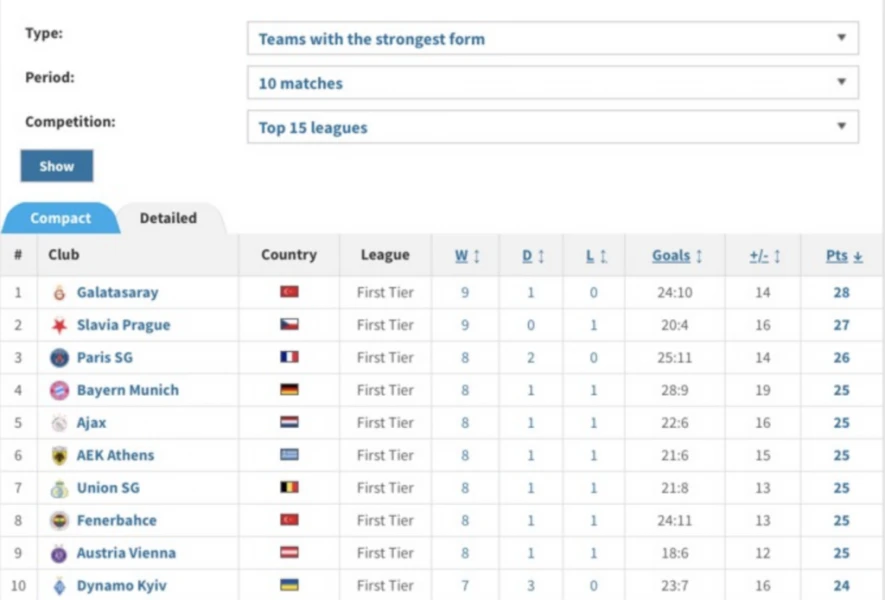Image resolution: width=885 pixels, height=600 pixels.
Task: Open the Competition dropdown for Top 15 leagues
Action: [552, 127]
